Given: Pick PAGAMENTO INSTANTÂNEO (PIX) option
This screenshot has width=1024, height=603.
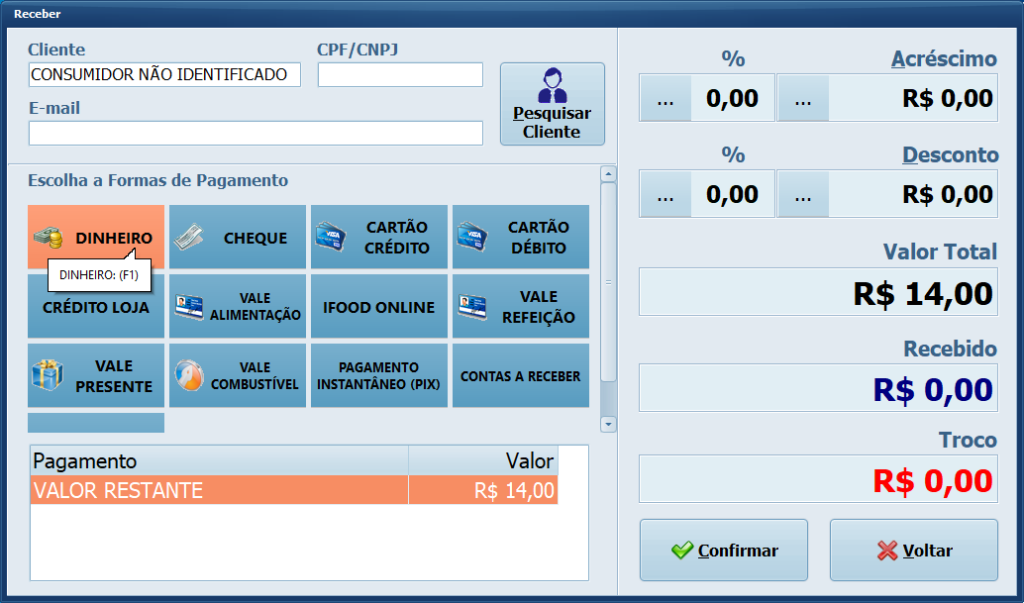Looking at the screenshot, I should (379, 376).
